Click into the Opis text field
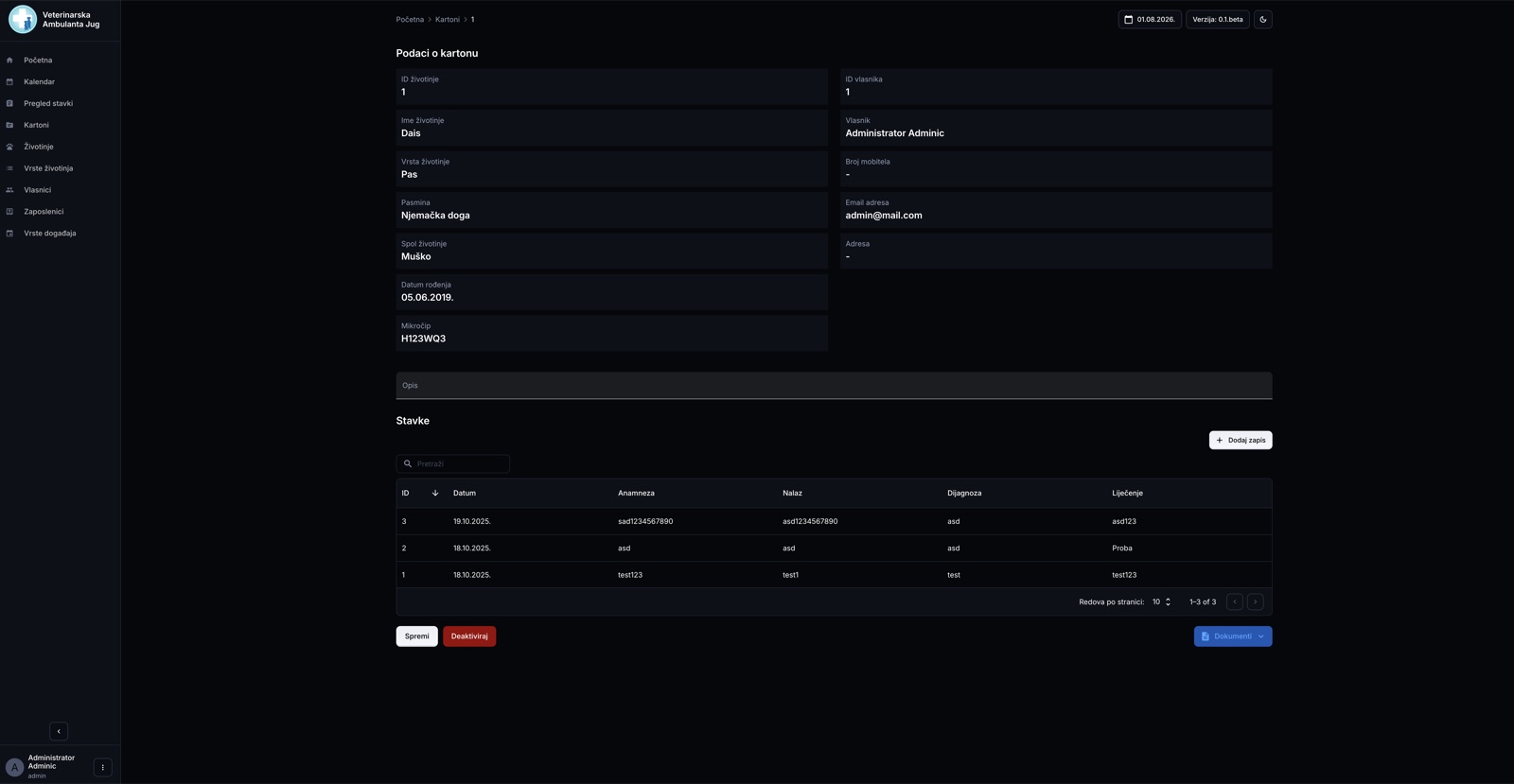This screenshot has width=1514, height=784. point(834,386)
